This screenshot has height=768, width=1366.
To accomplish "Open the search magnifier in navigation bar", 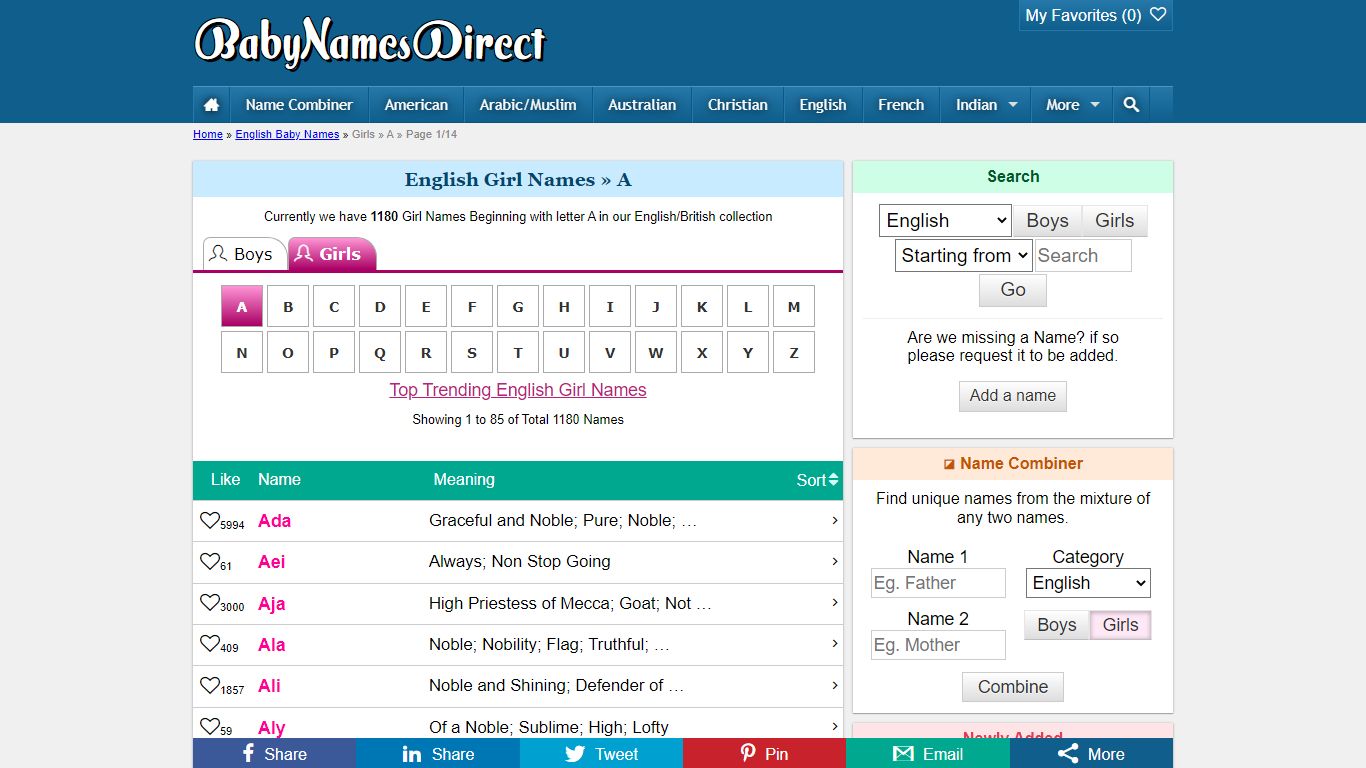I will click(1131, 104).
